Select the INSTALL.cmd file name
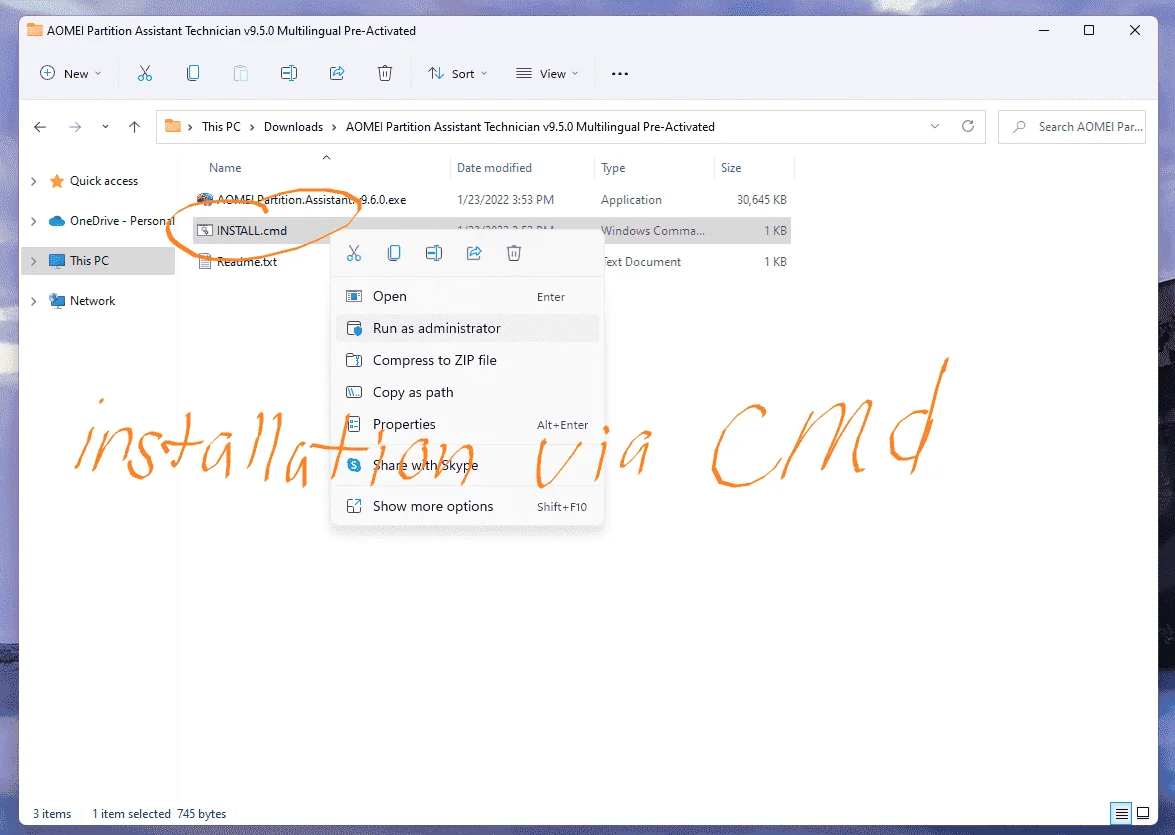This screenshot has height=835, width=1175. click(x=252, y=231)
